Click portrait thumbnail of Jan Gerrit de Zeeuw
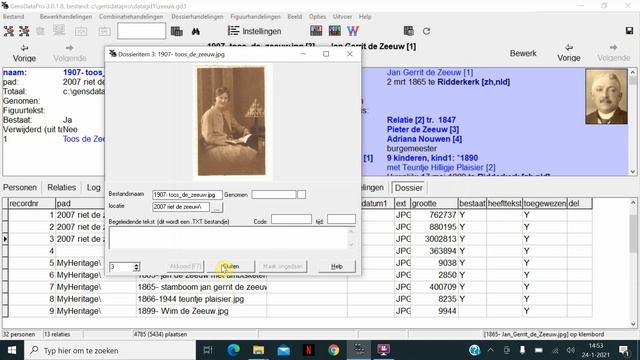640x360 pixels. coord(606,97)
